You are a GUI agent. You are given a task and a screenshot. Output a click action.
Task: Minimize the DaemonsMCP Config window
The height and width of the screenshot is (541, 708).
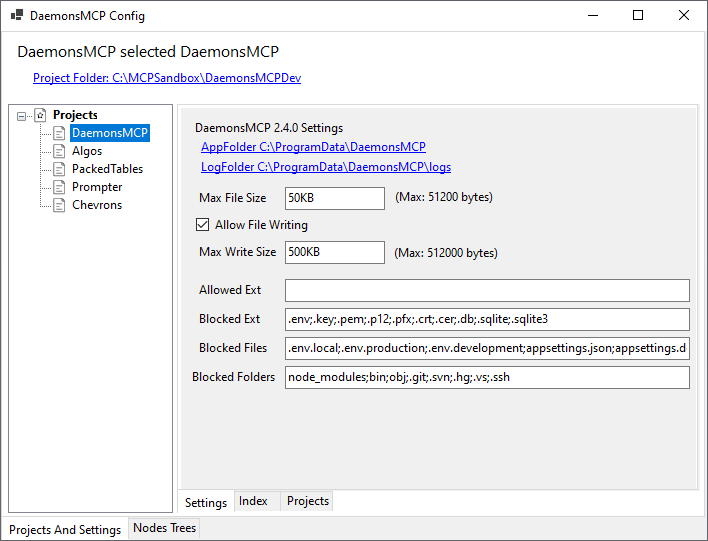pyautogui.click(x=593, y=15)
